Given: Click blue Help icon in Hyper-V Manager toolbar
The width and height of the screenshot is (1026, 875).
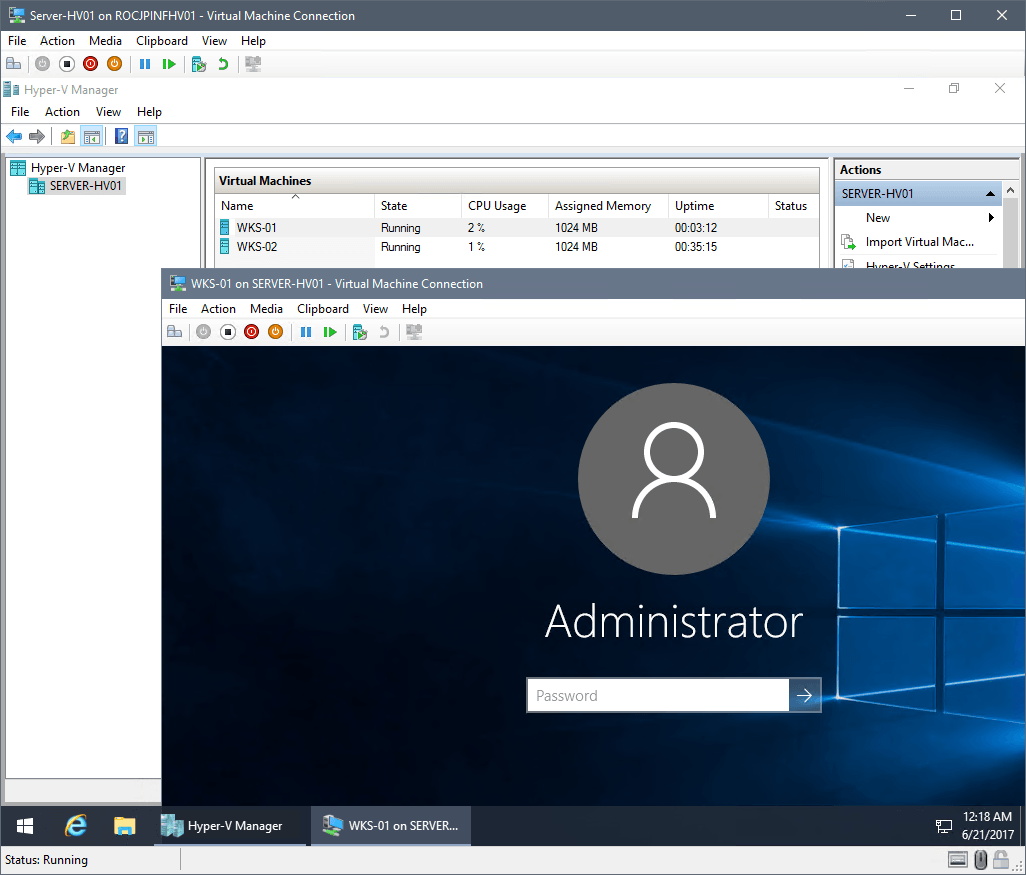Looking at the screenshot, I should (122, 137).
